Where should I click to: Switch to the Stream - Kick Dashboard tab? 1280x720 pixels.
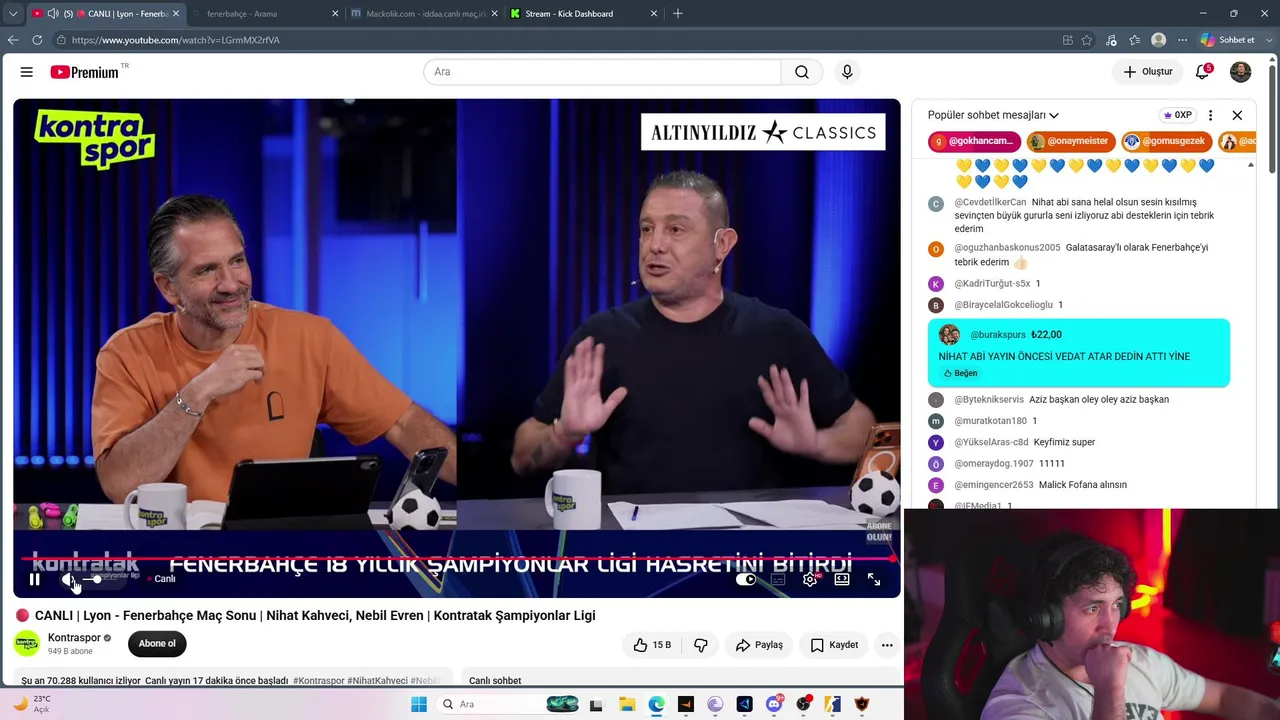[x=583, y=14]
